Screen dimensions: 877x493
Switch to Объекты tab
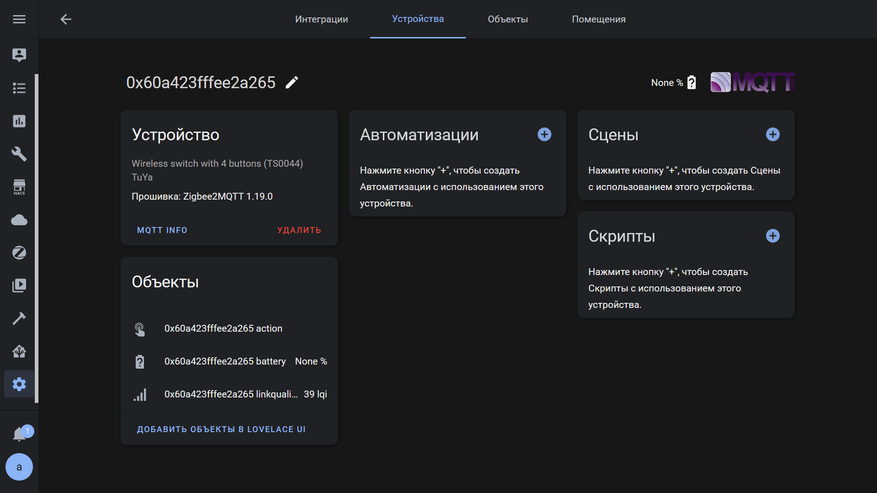coord(507,19)
